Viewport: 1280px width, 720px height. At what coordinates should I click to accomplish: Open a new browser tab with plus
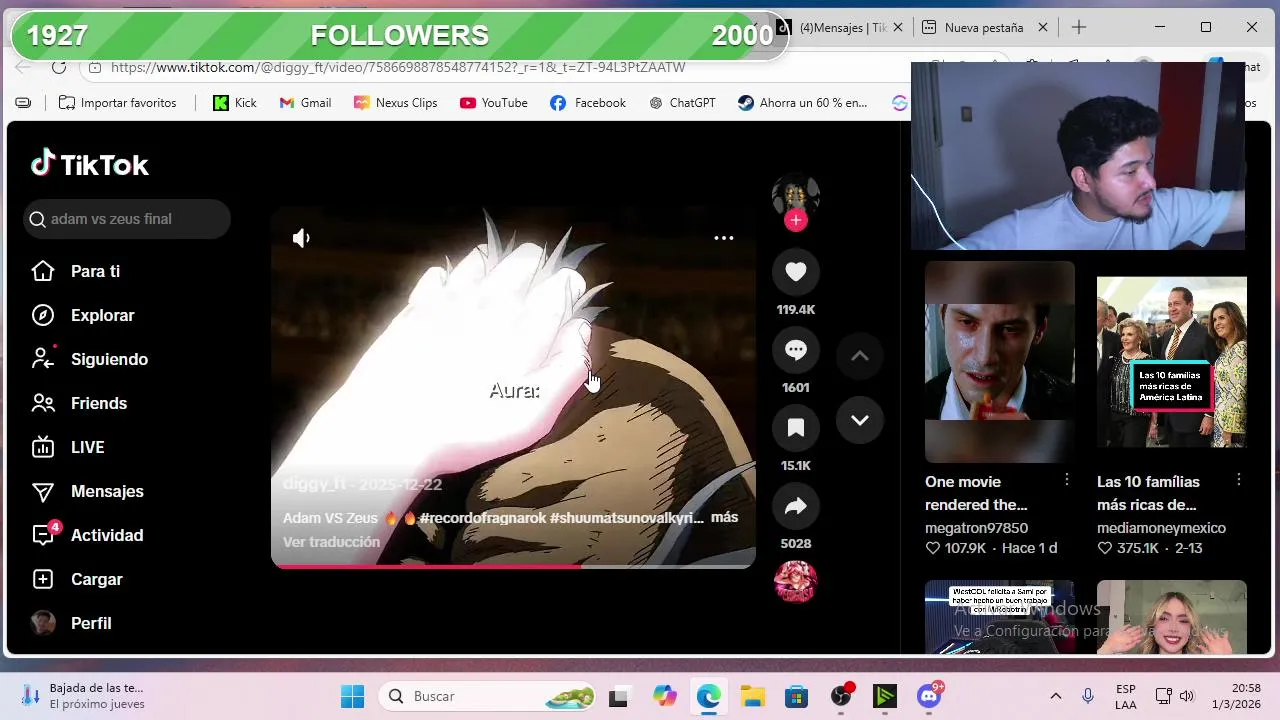tap(1078, 27)
